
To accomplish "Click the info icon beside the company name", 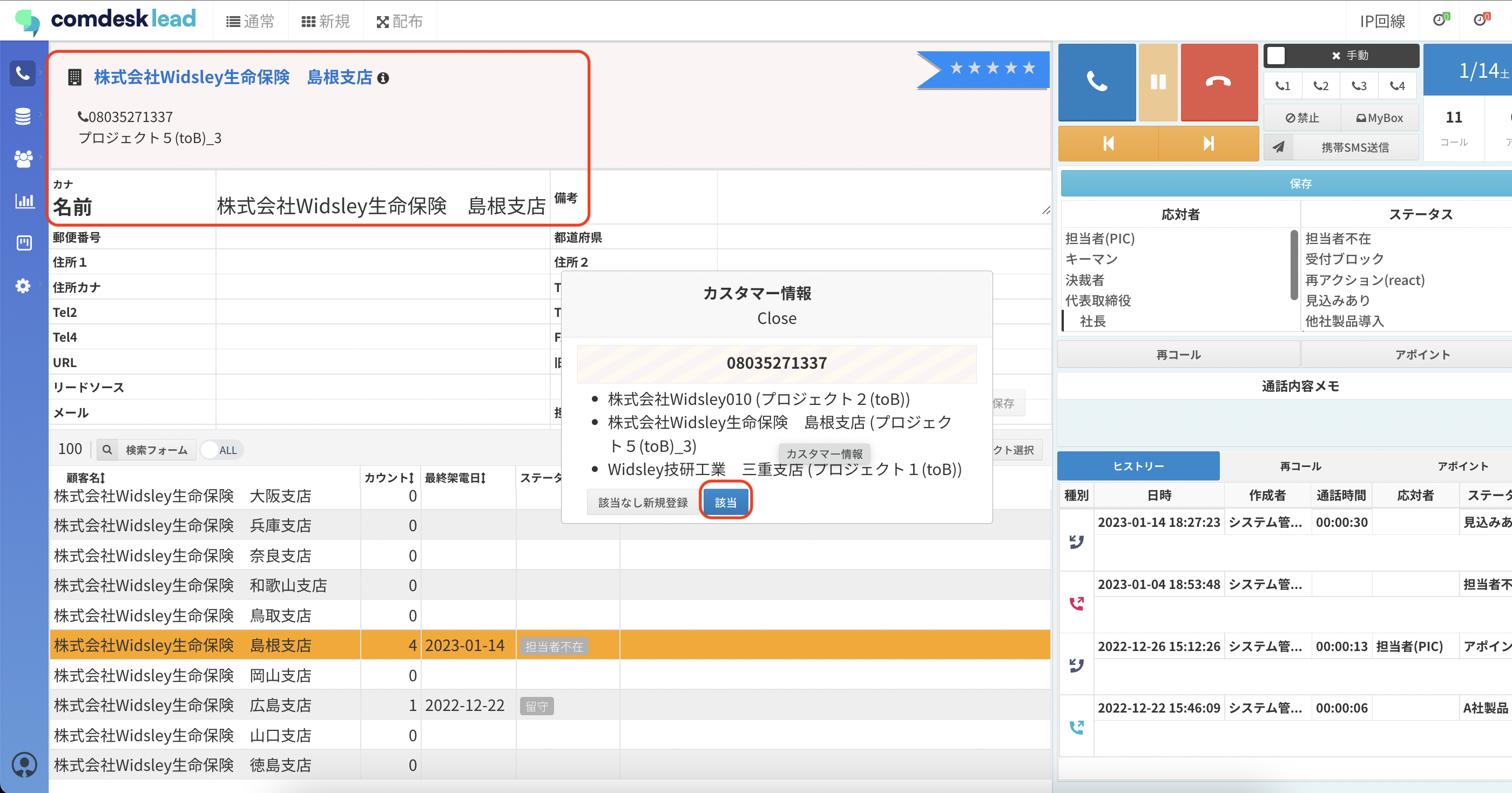I will tap(383, 78).
